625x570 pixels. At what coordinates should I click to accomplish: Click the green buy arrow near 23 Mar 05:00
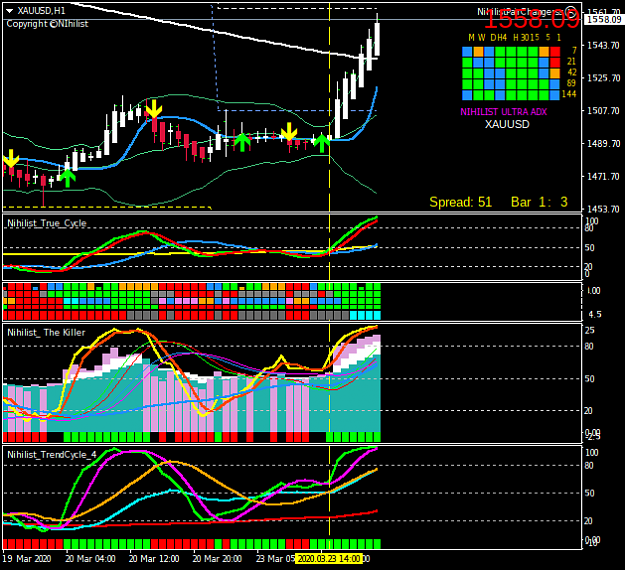(242, 142)
